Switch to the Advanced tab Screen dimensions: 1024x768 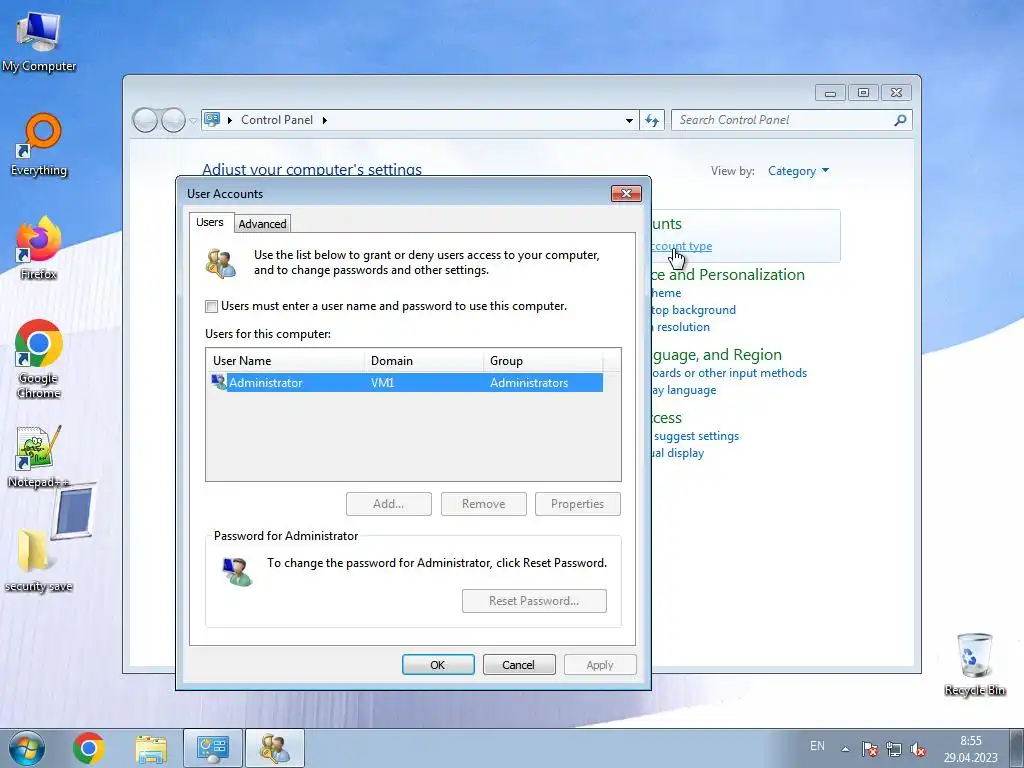tap(262, 224)
